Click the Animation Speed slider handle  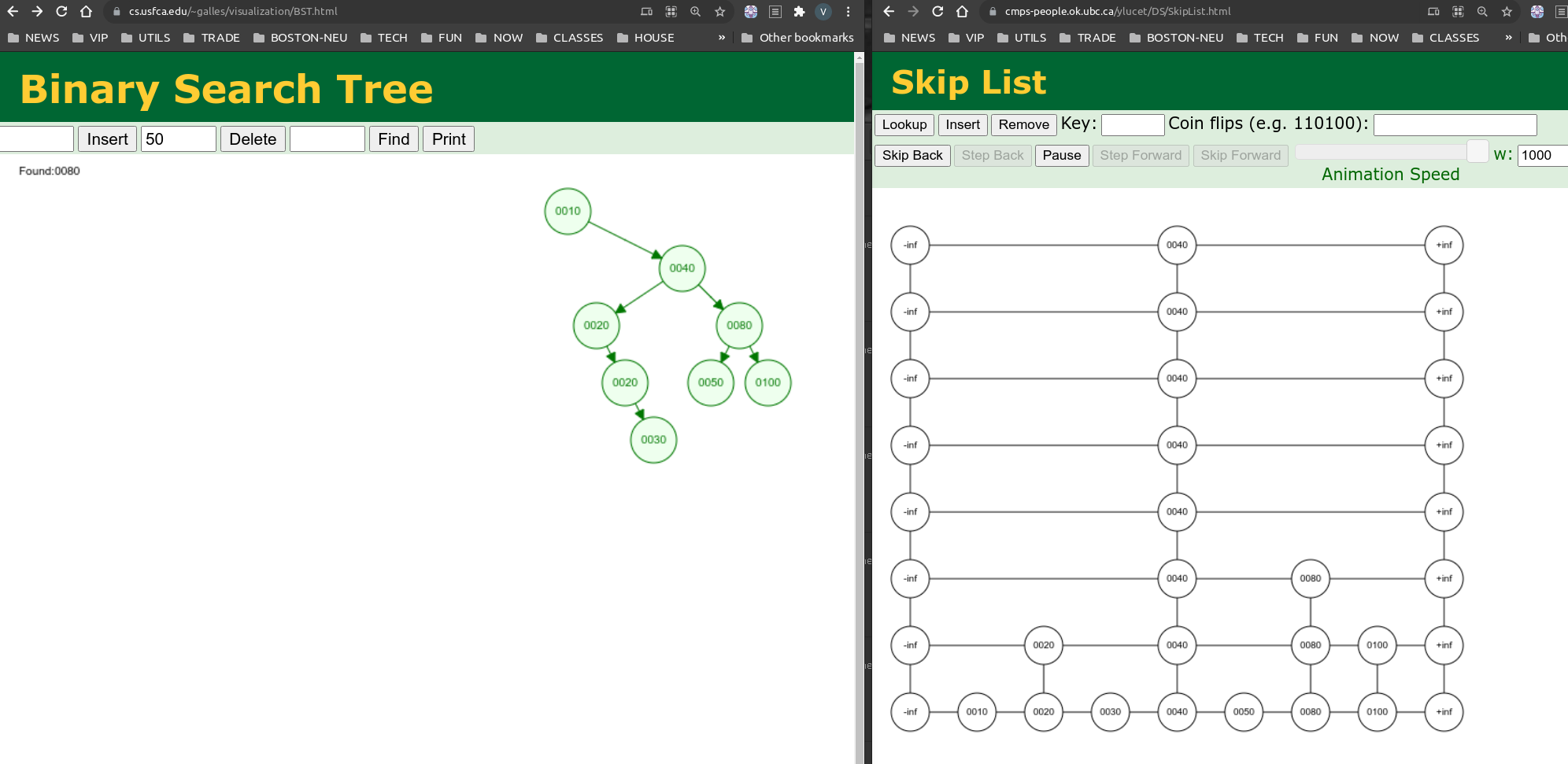click(1477, 151)
